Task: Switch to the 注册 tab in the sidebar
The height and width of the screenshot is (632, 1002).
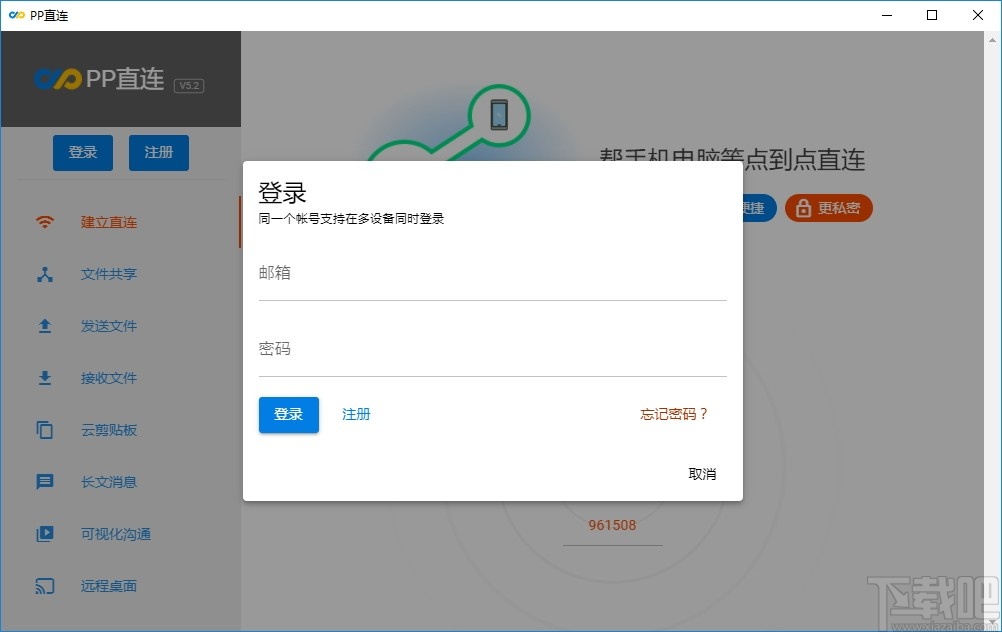Action: tap(158, 152)
